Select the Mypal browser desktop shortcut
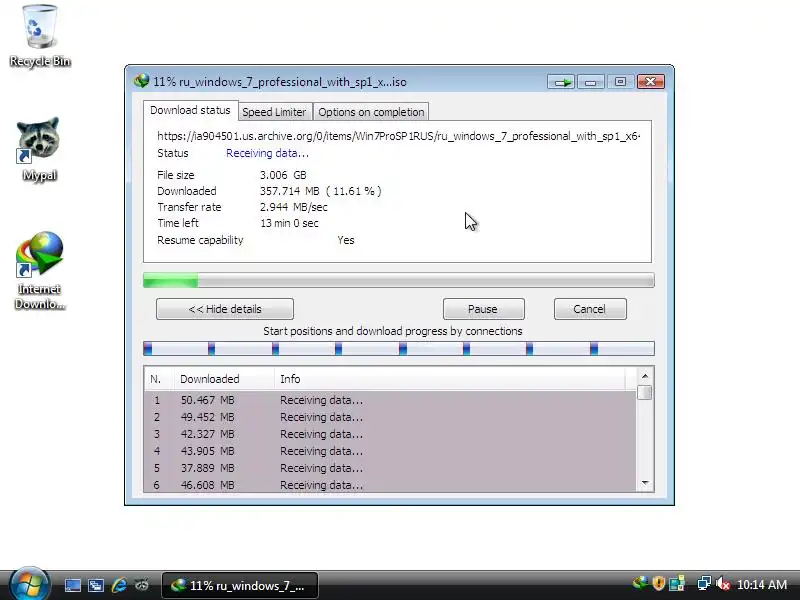 coord(39,149)
